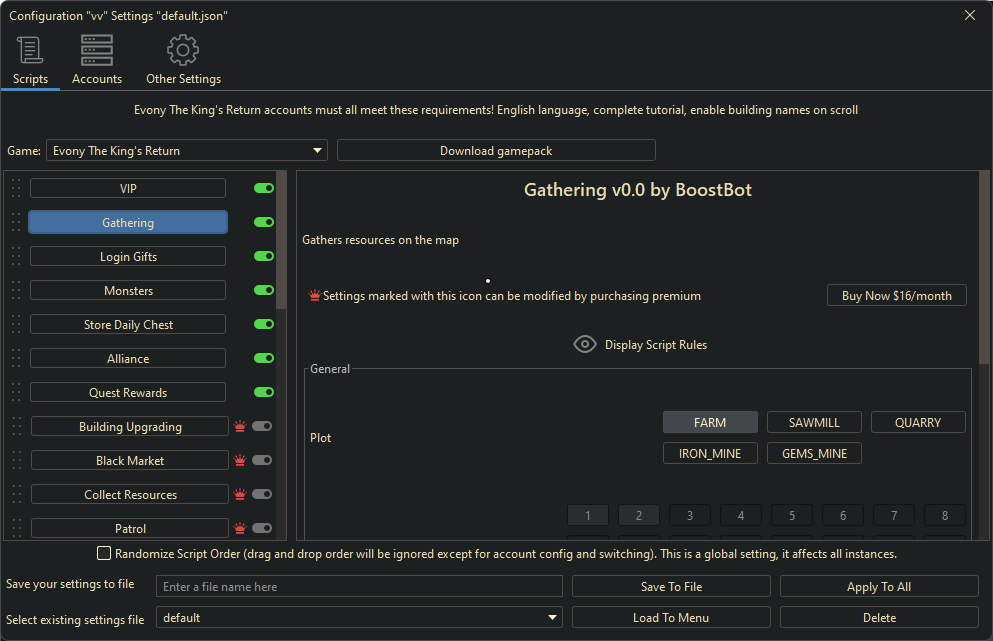Switch off Store Daily Chest toggle
Viewport: 993px width, 641px height.
(263, 324)
